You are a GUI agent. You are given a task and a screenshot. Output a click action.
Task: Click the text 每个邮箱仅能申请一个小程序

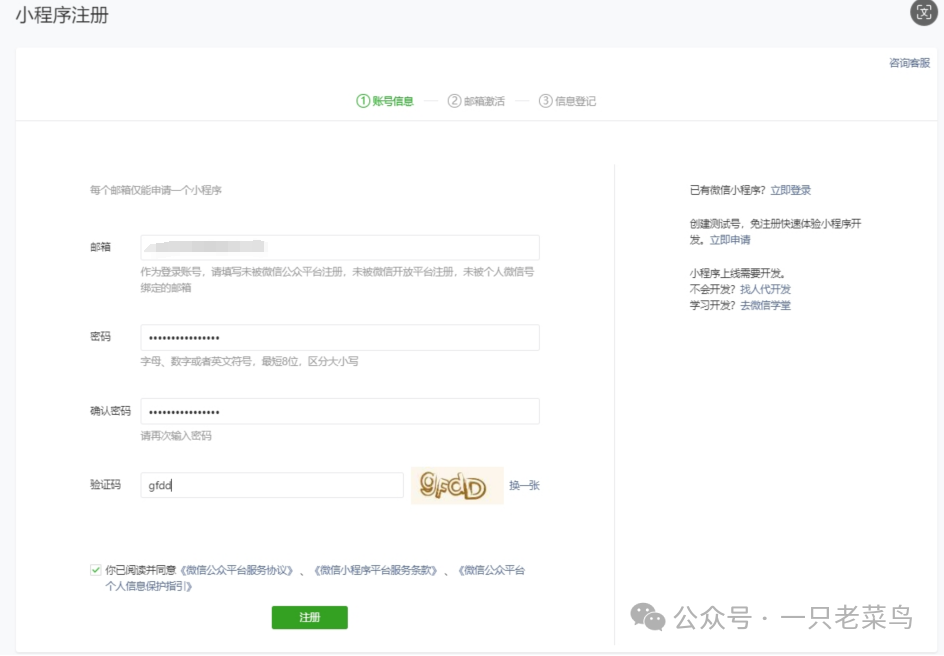156,190
